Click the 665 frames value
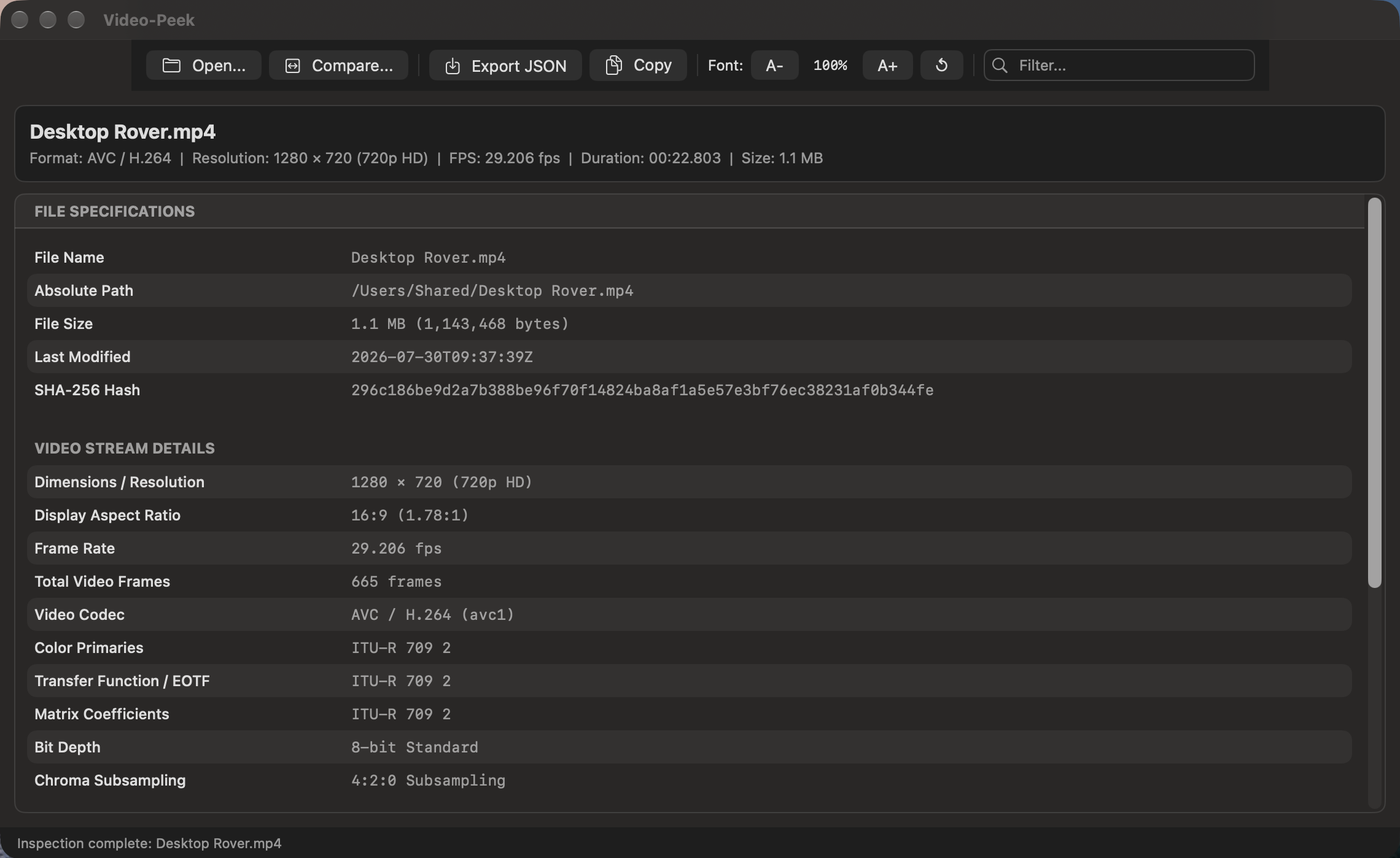This screenshot has width=1400, height=858. (396, 582)
